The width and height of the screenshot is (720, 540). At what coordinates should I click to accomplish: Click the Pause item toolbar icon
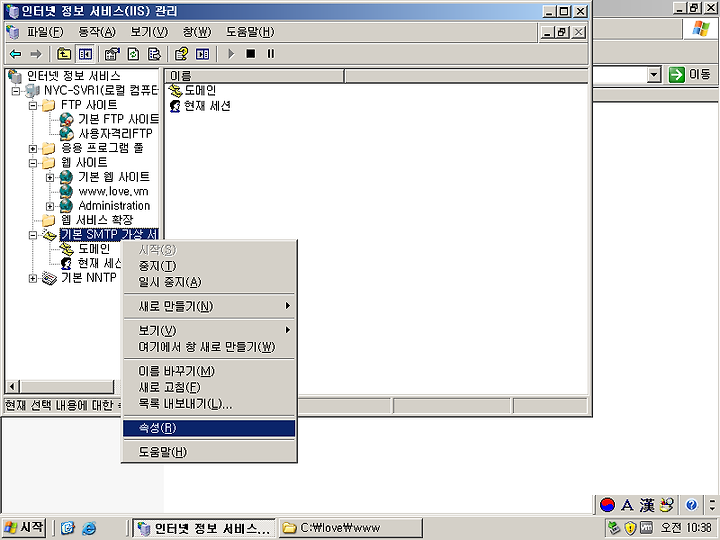tap(271, 54)
